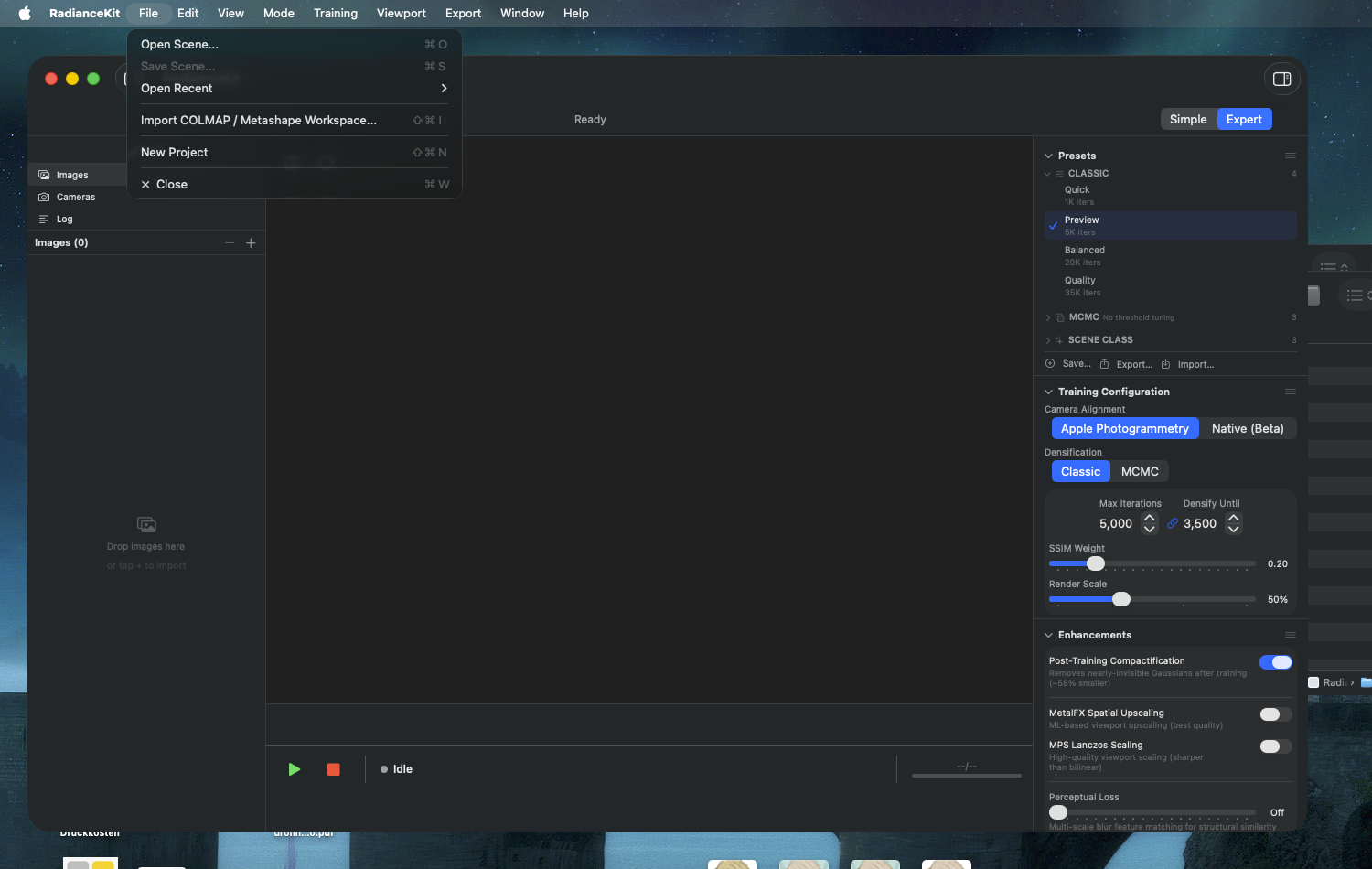The height and width of the screenshot is (869, 1372).
Task: Switch to Simple mode
Action: pos(1188,119)
